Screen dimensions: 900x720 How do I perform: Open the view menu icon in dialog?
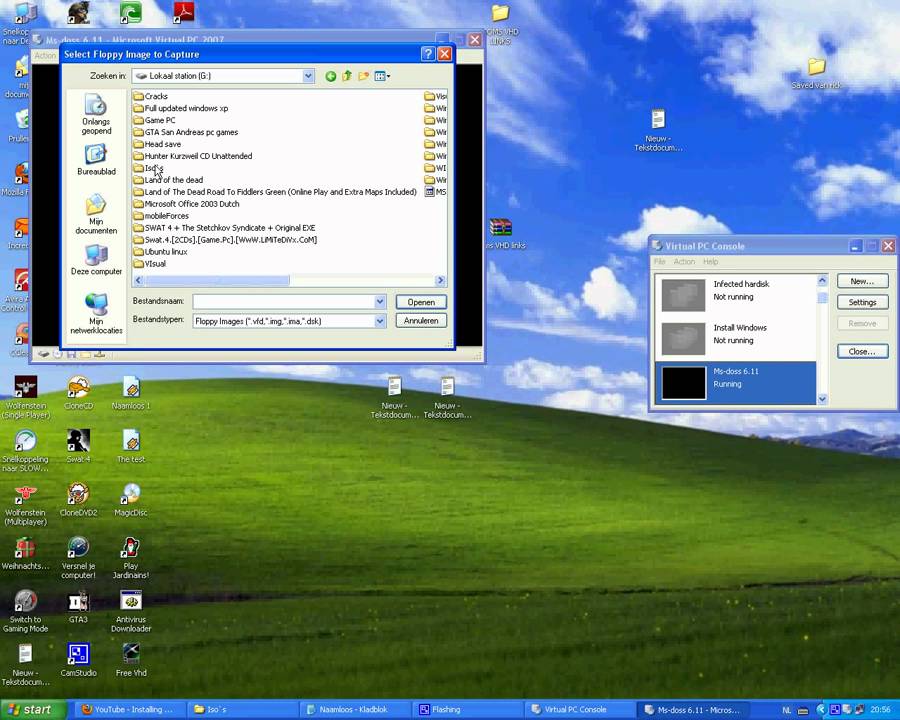coord(382,76)
